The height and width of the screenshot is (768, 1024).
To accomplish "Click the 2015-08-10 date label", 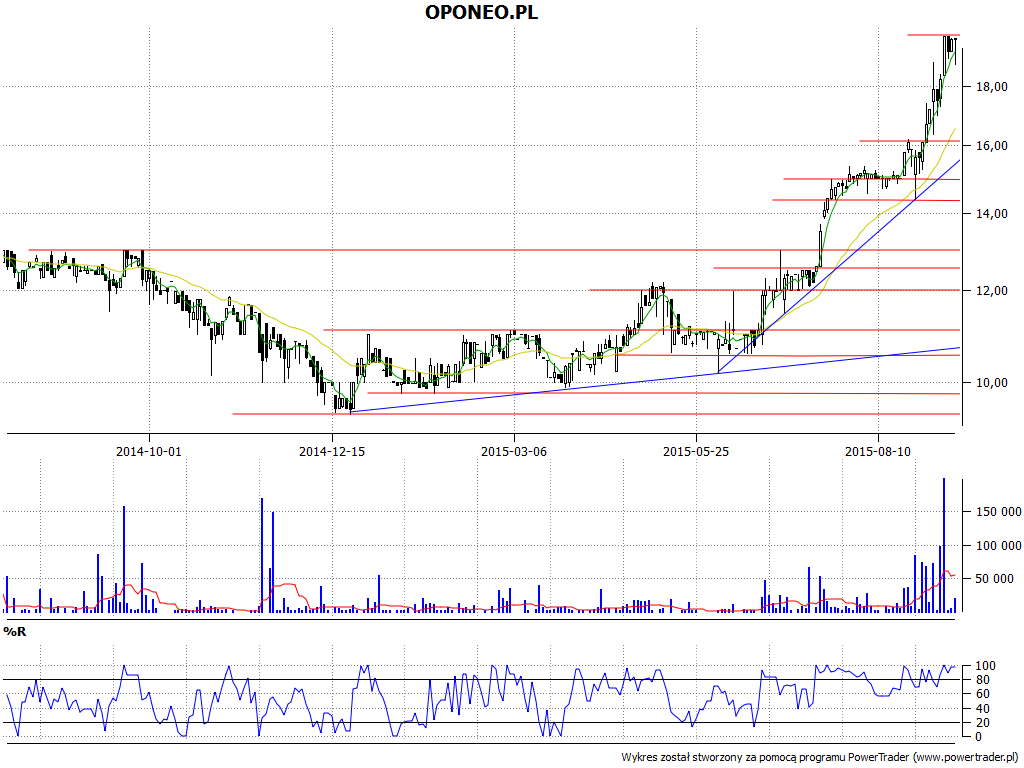I will click(x=878, y=451).
